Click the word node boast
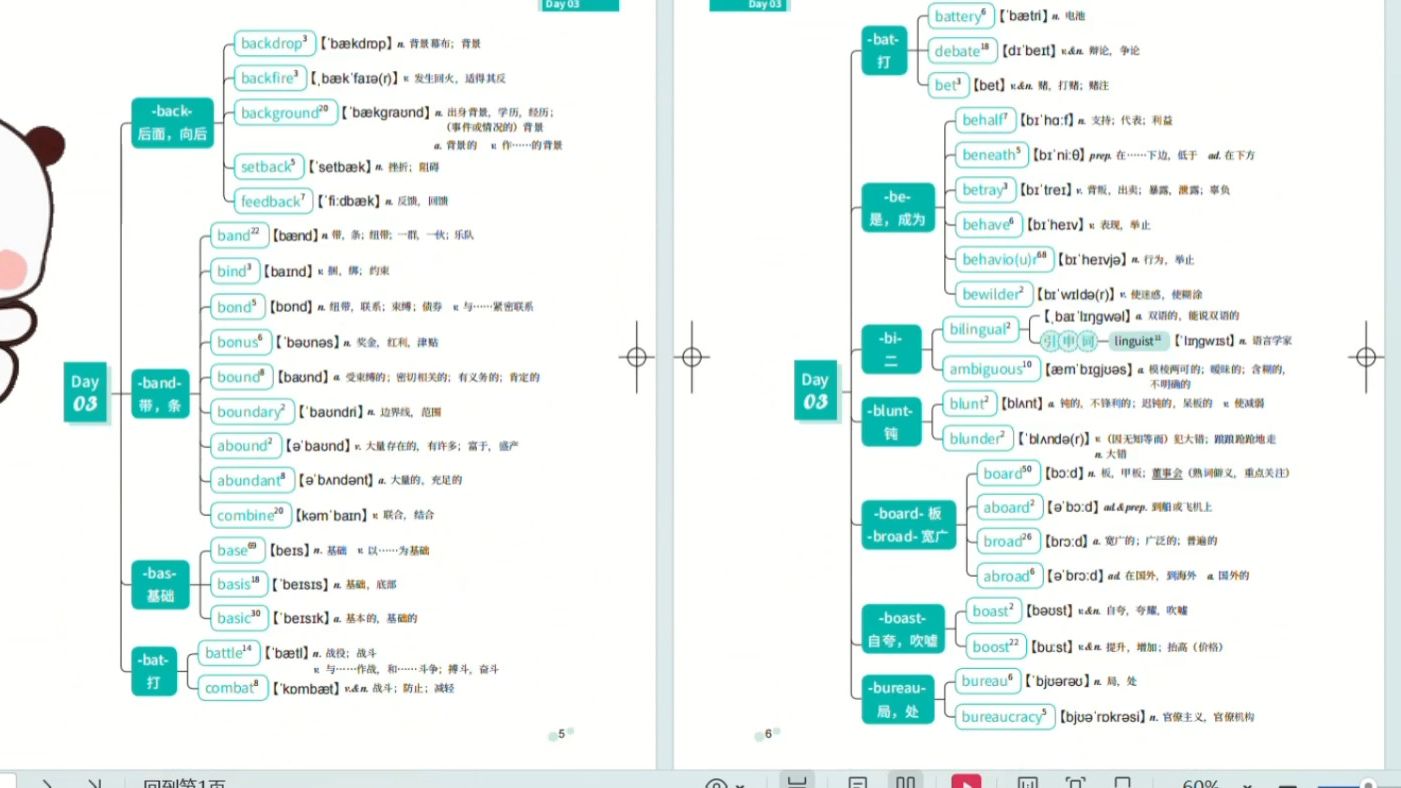Screen dimensions: 1401x788 point(993,611)
